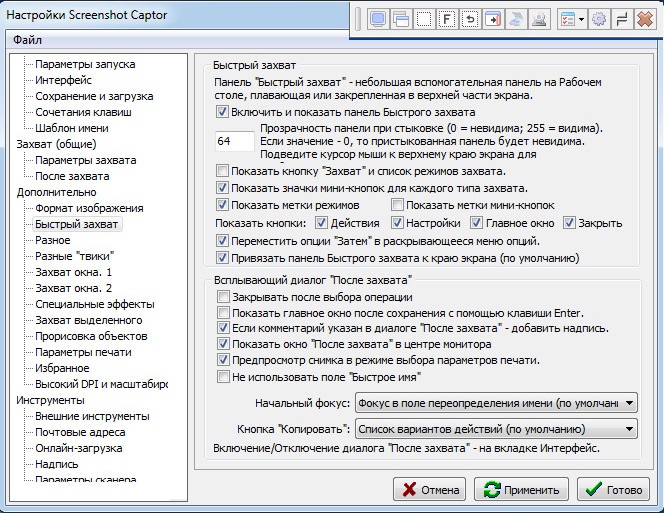Click the Применить button
Viewport: 664px width, 513px height.
point(521,490)
